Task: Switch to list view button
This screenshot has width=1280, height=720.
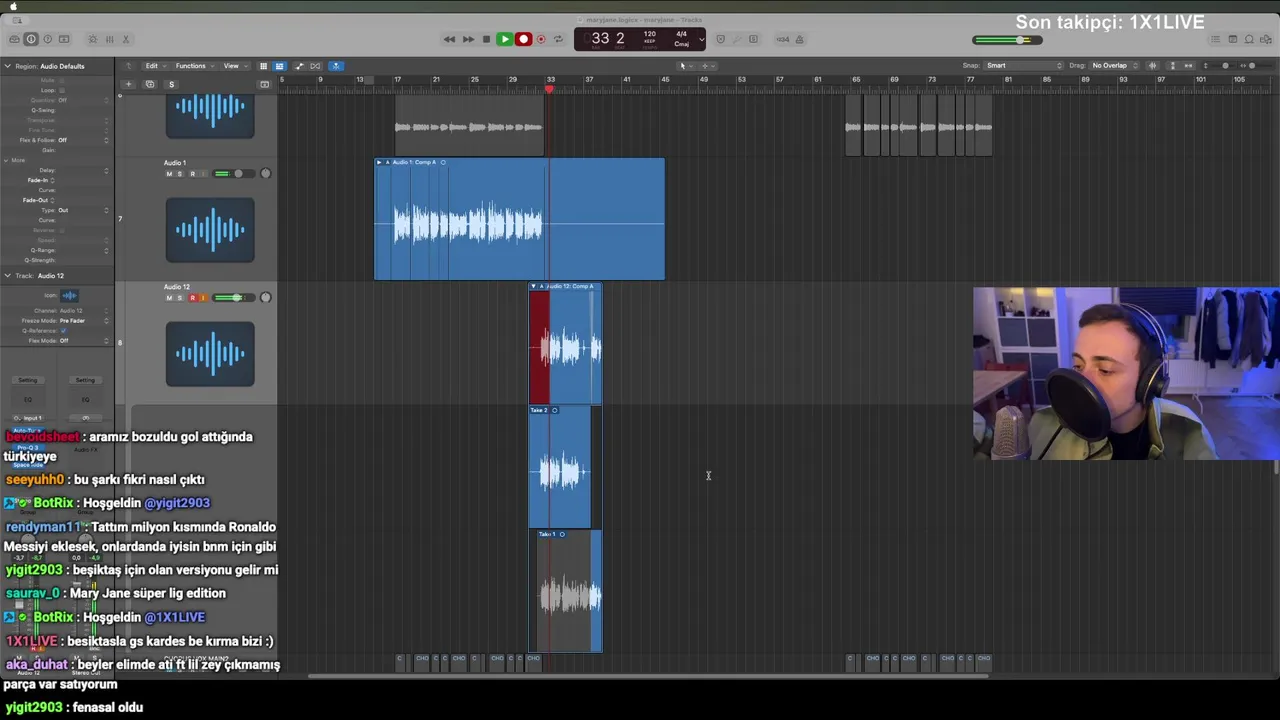Action: [279, 66]
